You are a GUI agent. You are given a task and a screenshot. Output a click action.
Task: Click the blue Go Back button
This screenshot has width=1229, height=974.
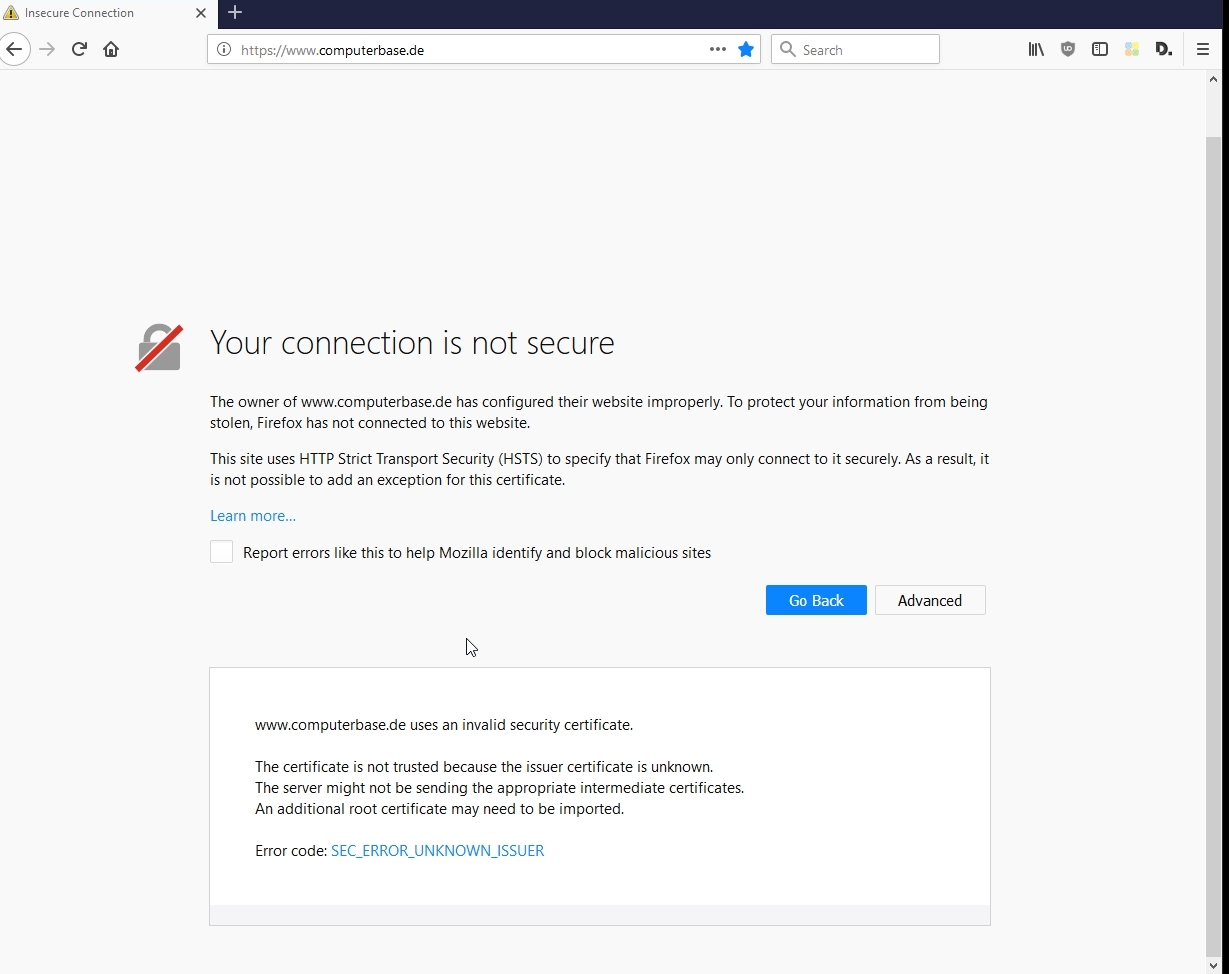[816, 600]
